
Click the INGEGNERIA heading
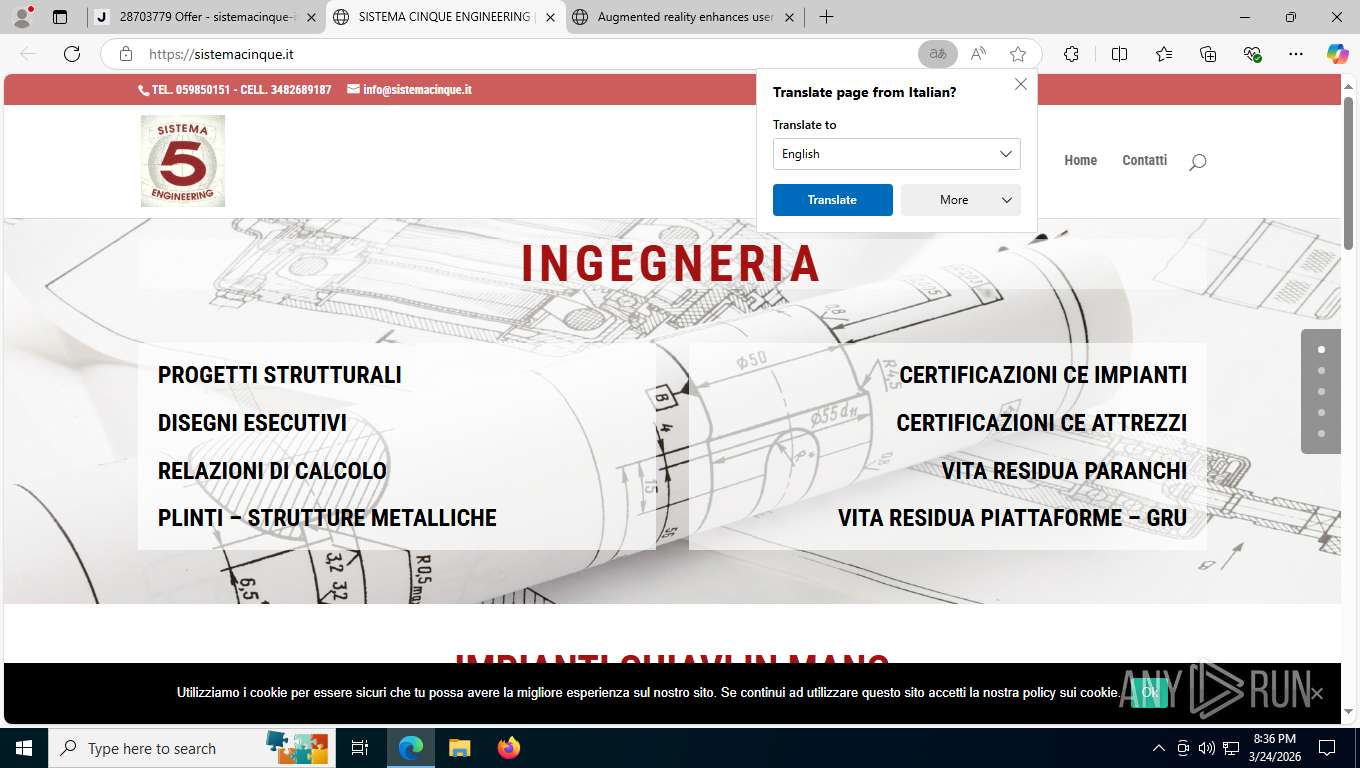point(671,264)
